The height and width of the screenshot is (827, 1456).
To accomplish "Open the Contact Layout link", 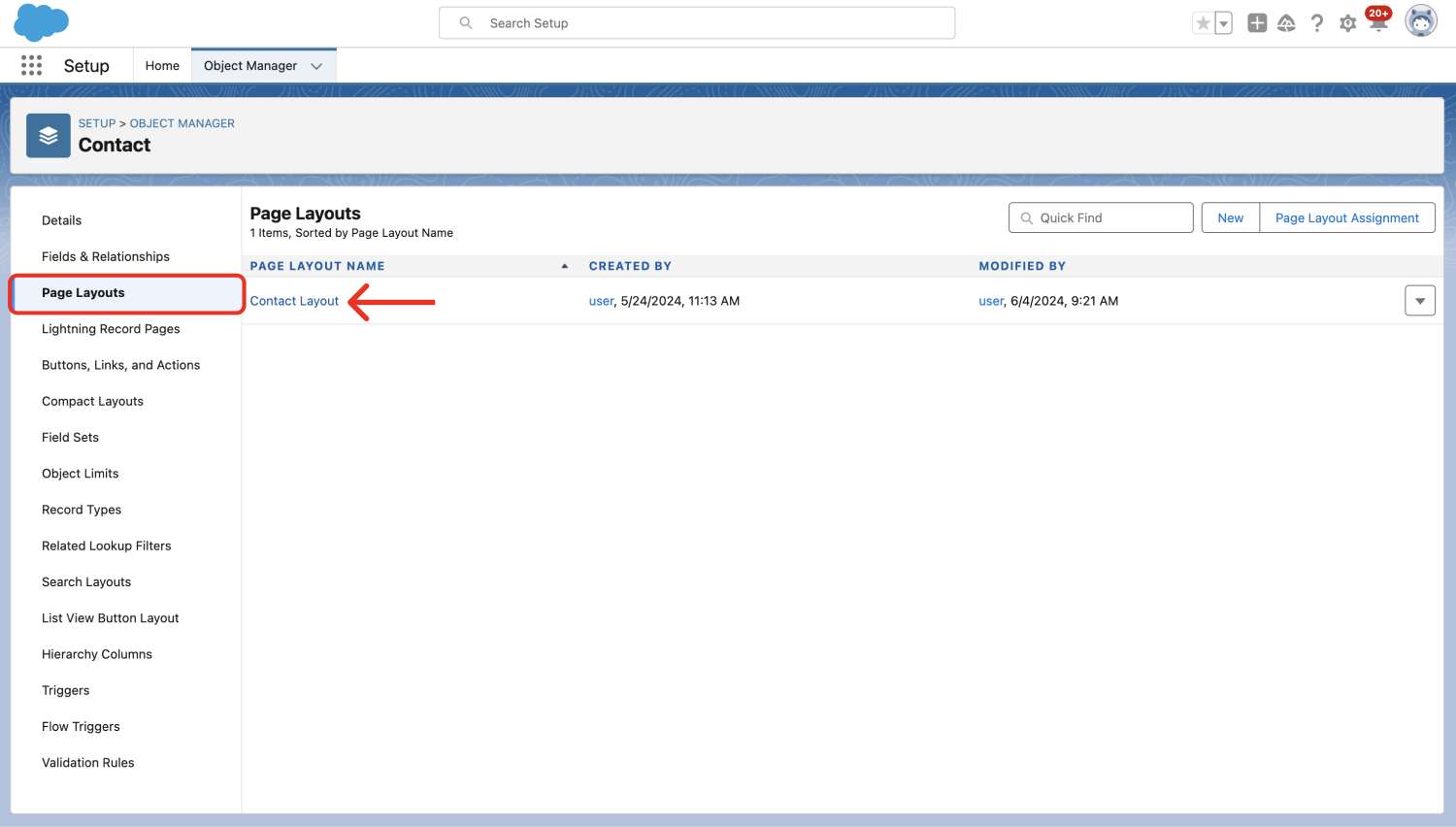I will tap(294, 301).
